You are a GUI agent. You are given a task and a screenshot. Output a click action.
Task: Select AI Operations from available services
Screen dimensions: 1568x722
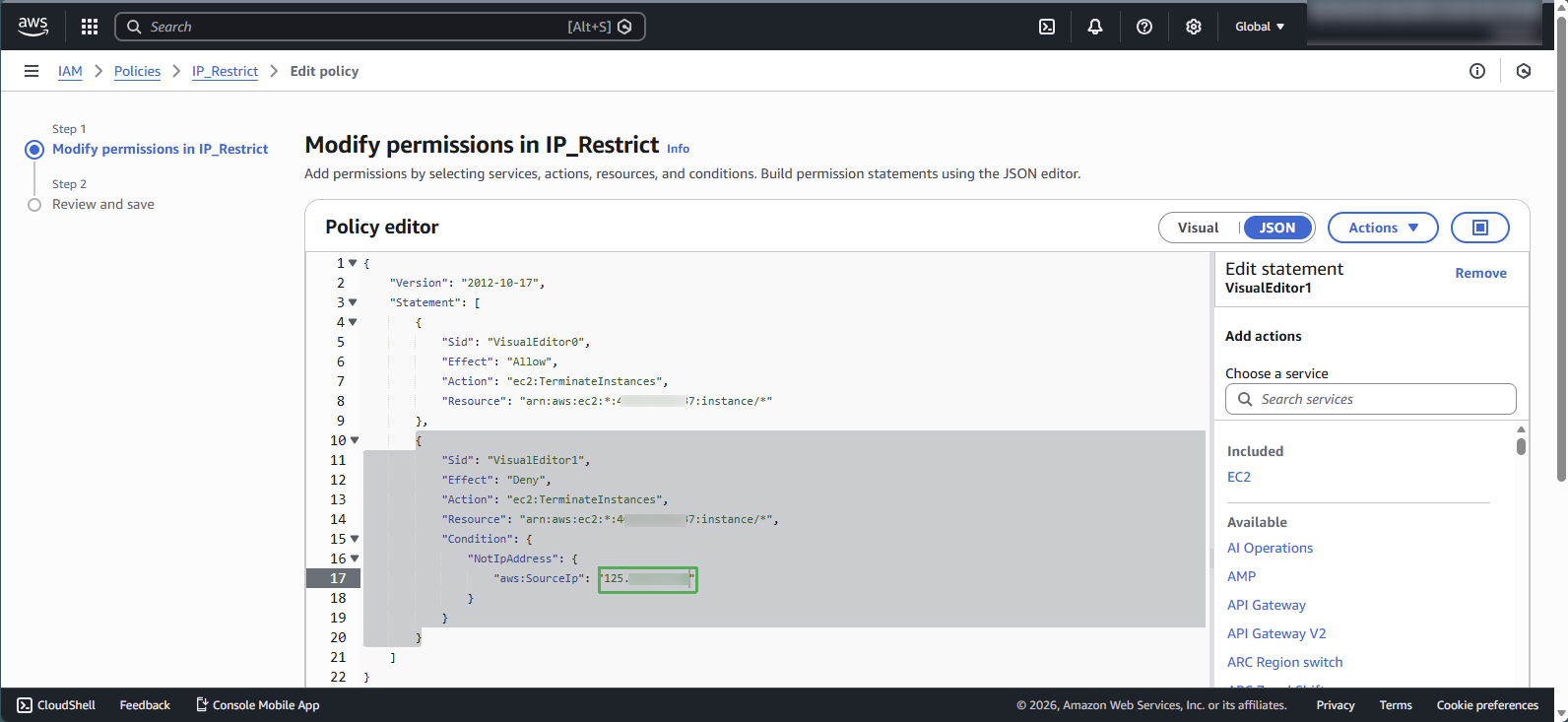coord(1270,548)
